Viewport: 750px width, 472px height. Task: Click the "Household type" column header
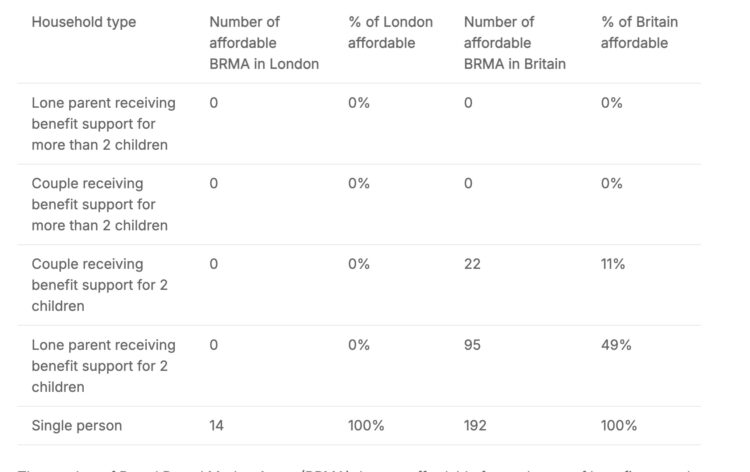84,22
